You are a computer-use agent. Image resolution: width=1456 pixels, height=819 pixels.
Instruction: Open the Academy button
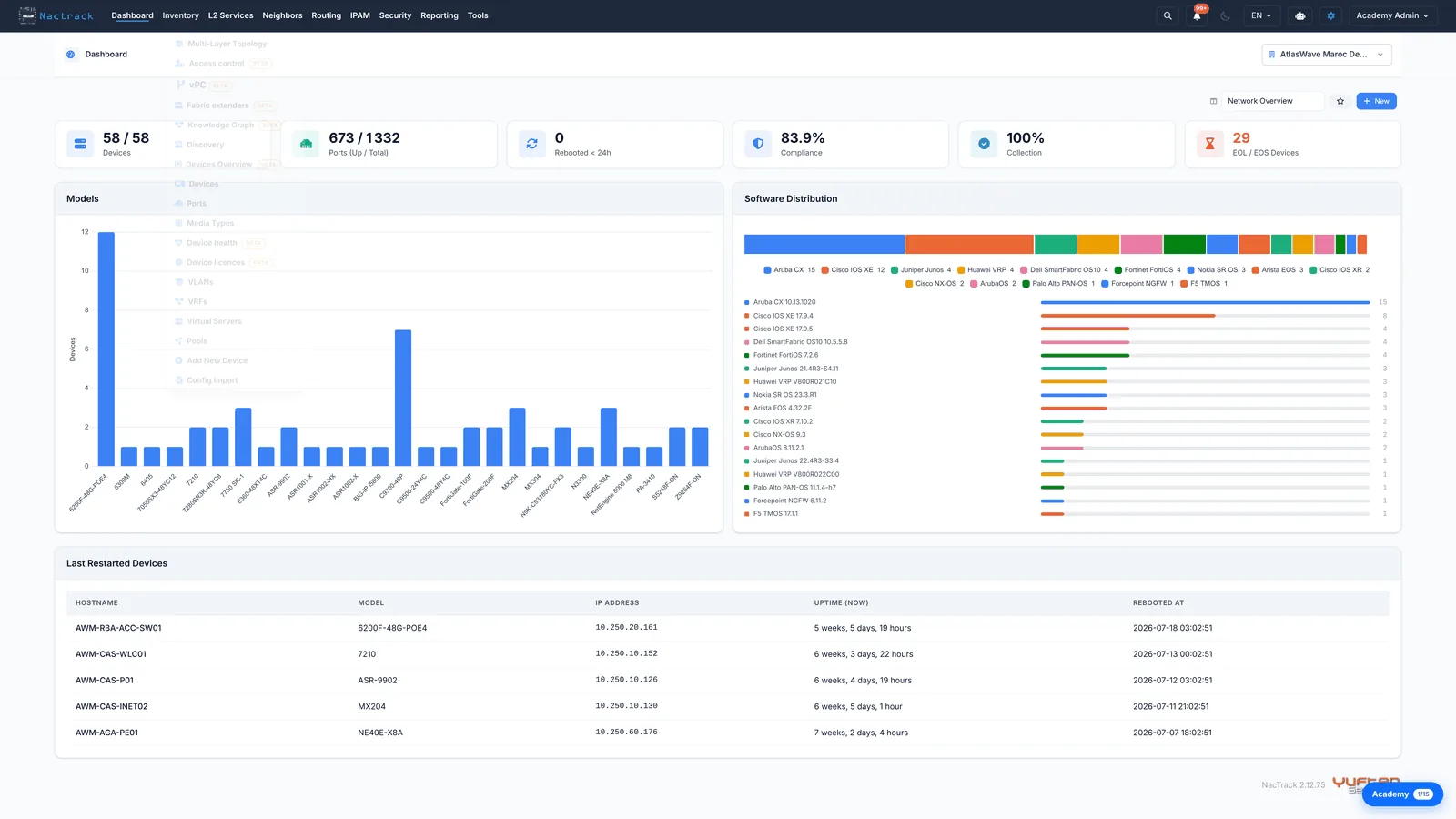point(1402,794)
